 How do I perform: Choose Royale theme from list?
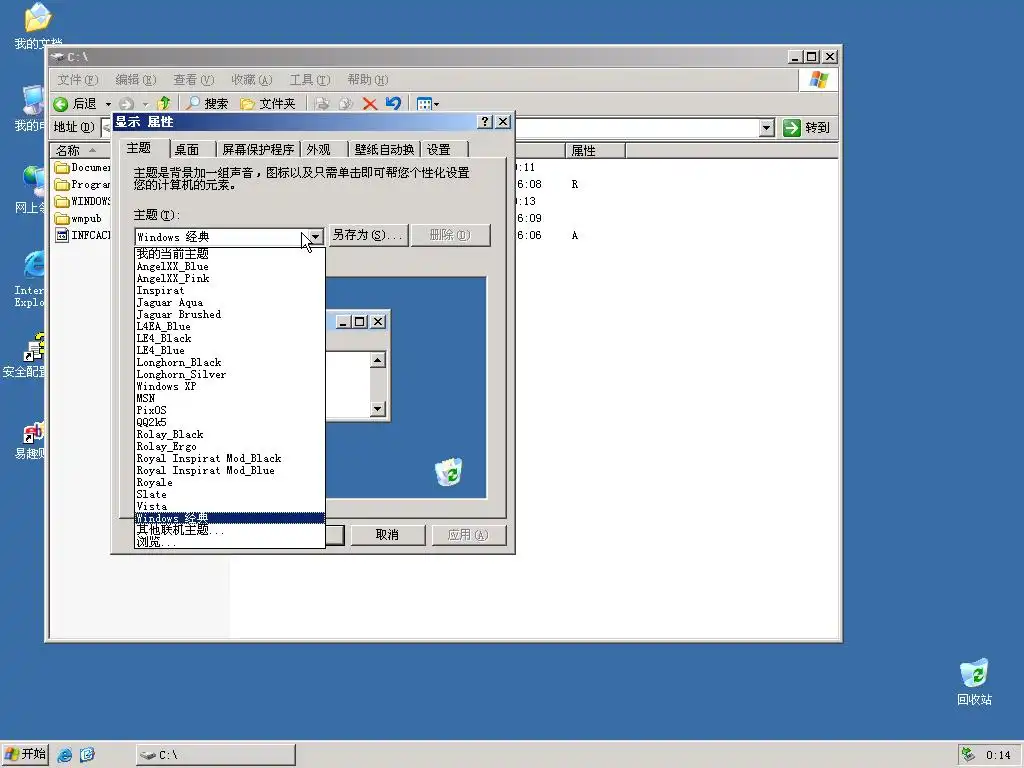[229, 483]
